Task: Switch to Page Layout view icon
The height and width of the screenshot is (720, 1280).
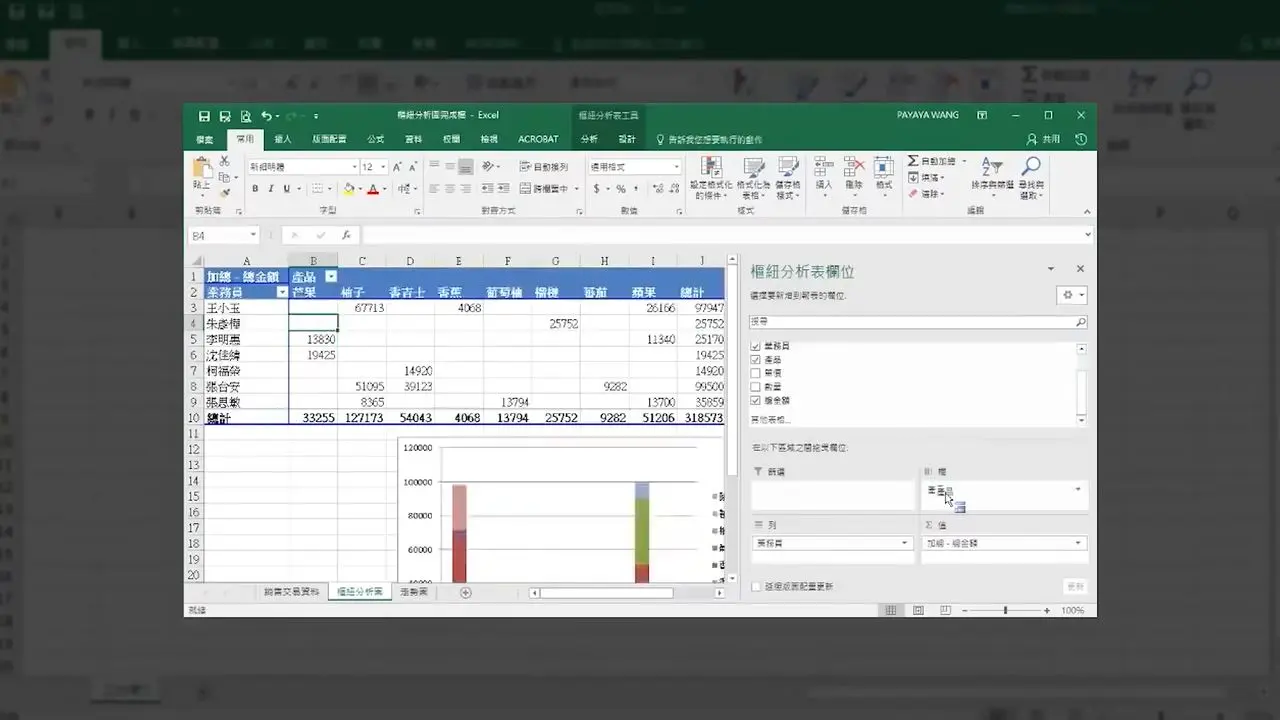Action: pyautogui.click(x=918, y=610)
